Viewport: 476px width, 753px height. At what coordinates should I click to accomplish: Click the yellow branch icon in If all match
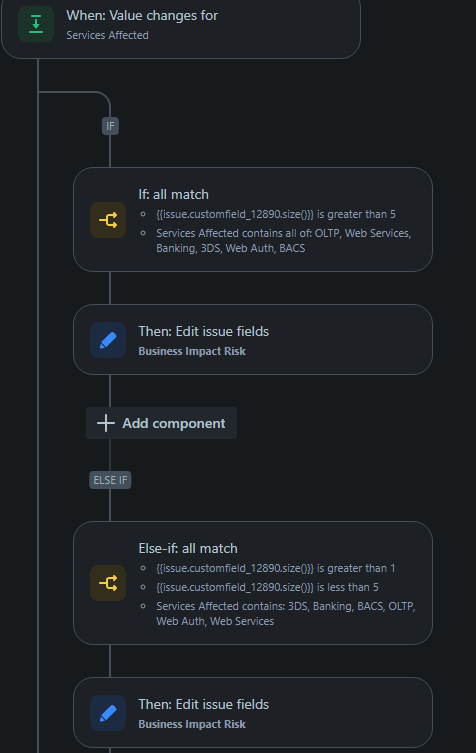[x=108, y=220]
